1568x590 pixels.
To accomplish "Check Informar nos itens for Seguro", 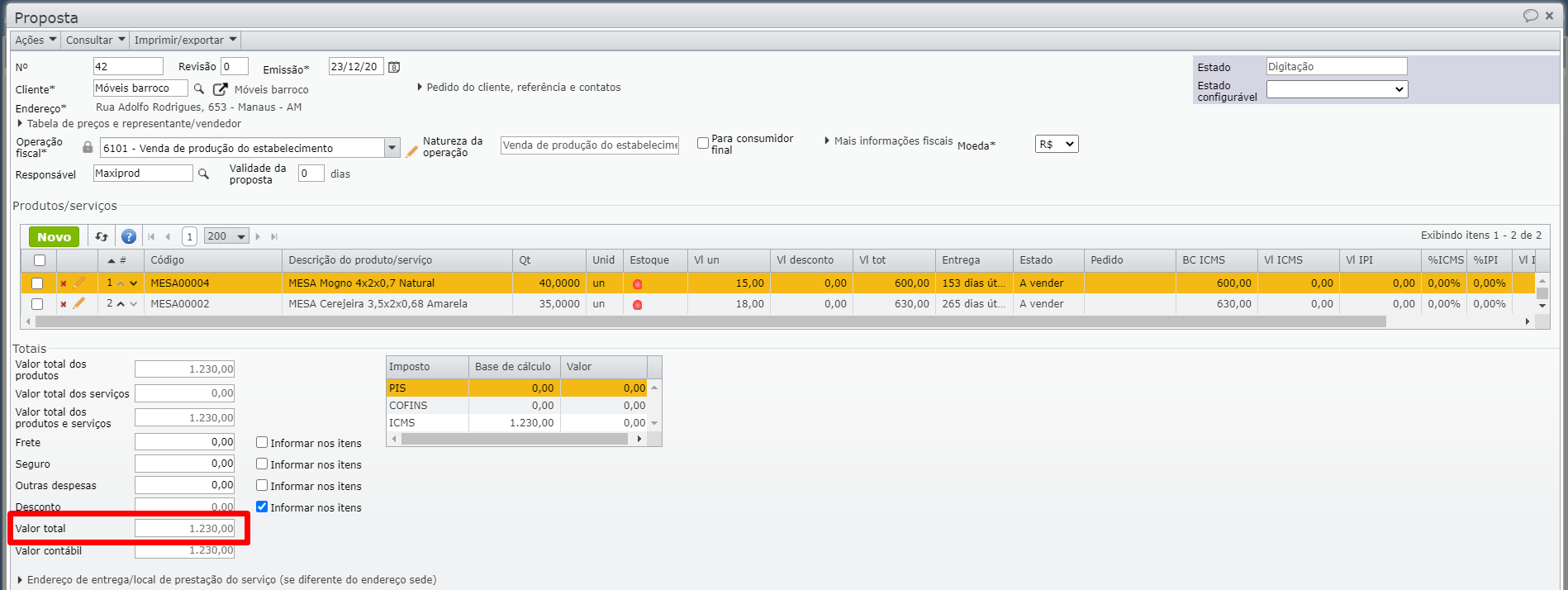I will (262, 464).
